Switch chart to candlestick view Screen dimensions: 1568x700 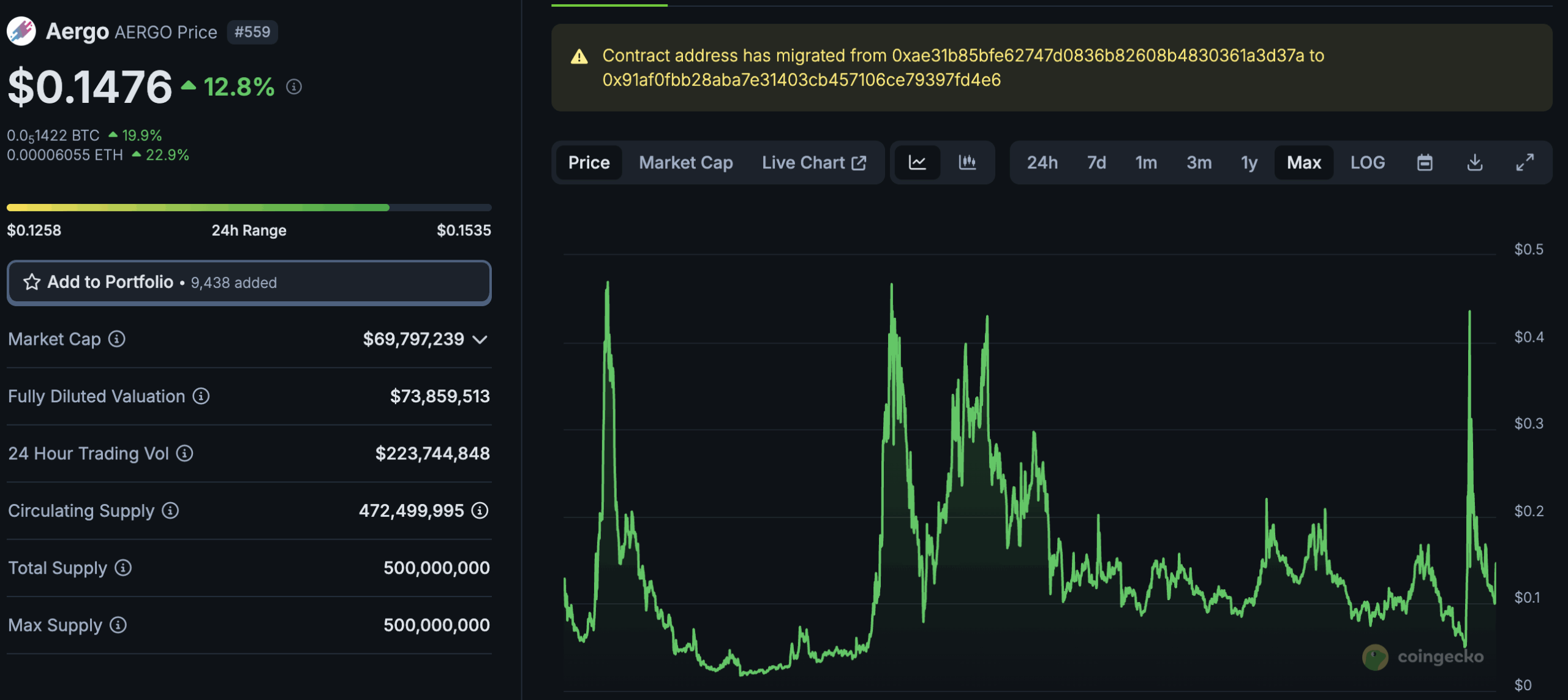coord(967,162)
